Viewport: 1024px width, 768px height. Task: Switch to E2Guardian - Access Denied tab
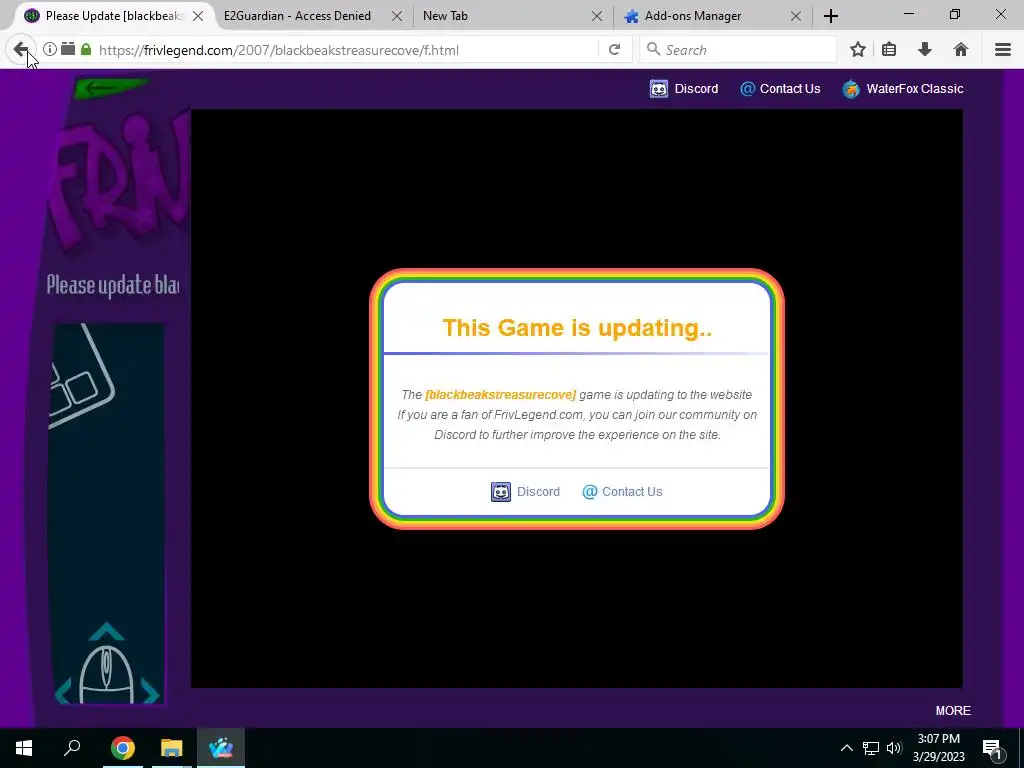click(x=297, y=16)
